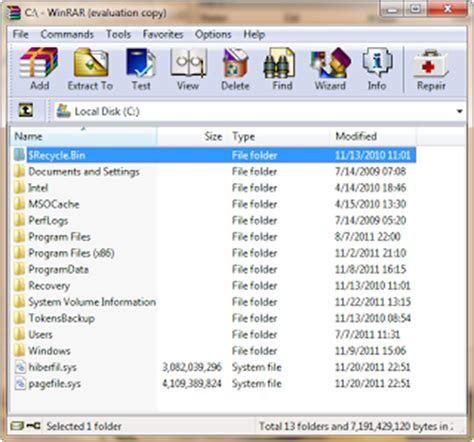Click the modified date 7/7/2011 11:31
This screenshot has height=442, width=474.
click(x=367, y=334)
